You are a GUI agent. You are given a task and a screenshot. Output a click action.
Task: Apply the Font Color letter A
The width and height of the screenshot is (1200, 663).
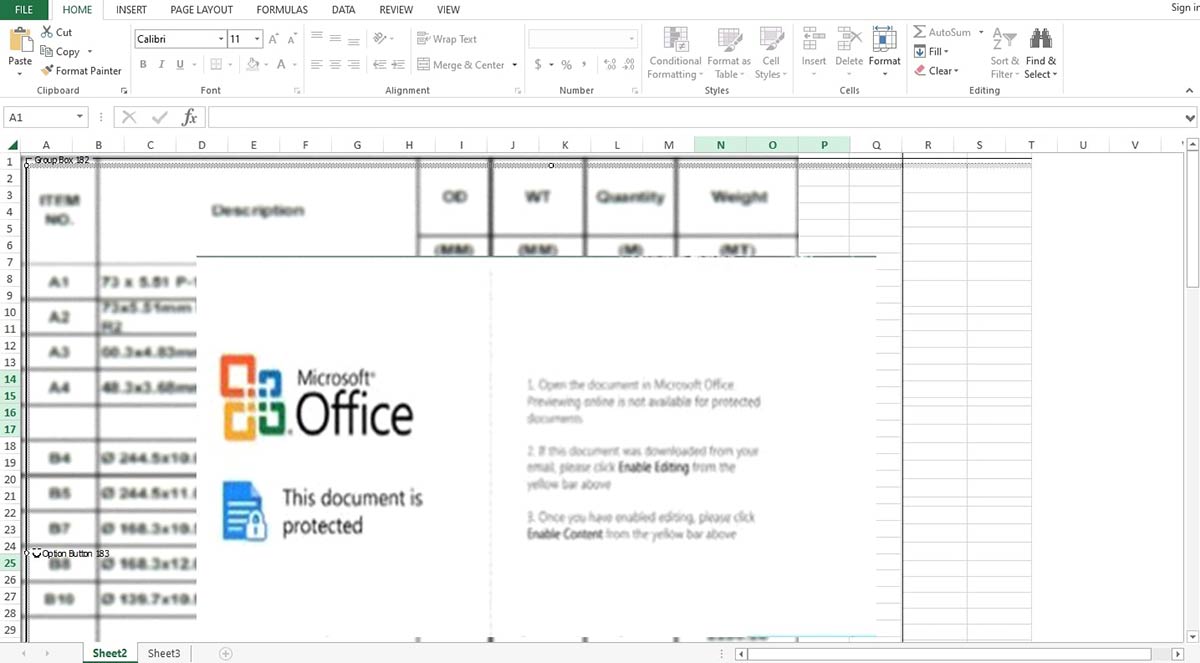click(x=281, y=64)
